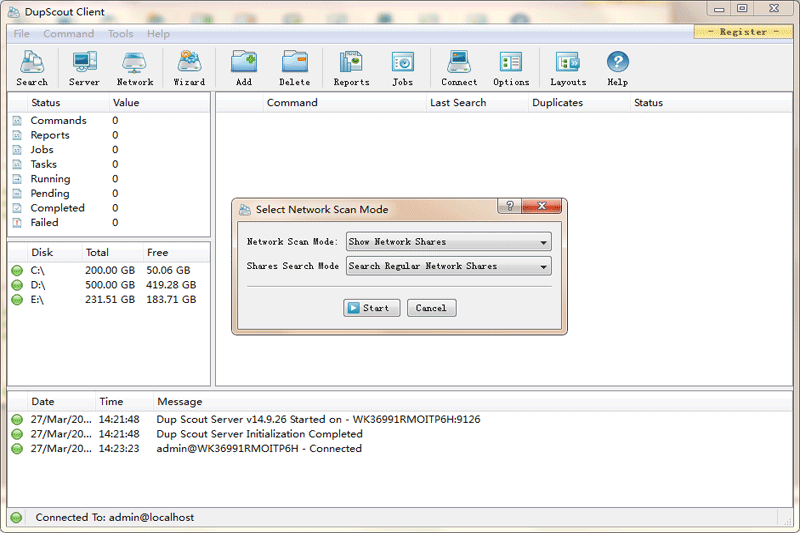Click the Add command icon
800x533 pixels.
243,68
